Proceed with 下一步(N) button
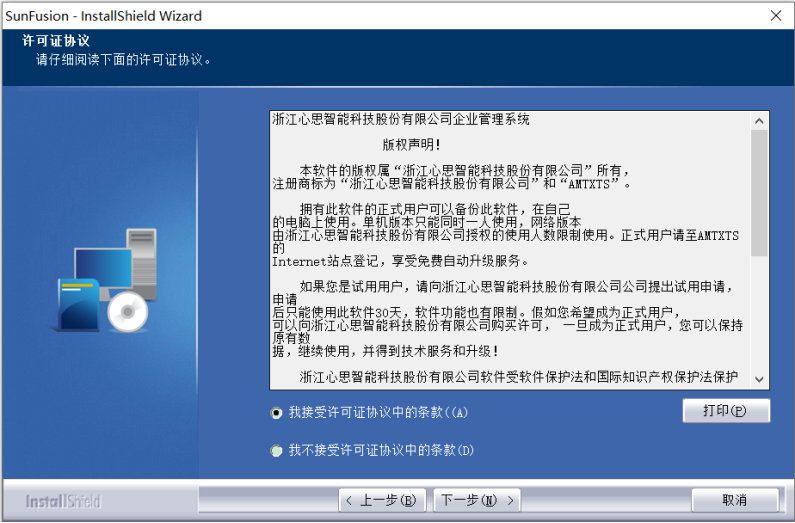The image size is (795, 523). [477, 501]
